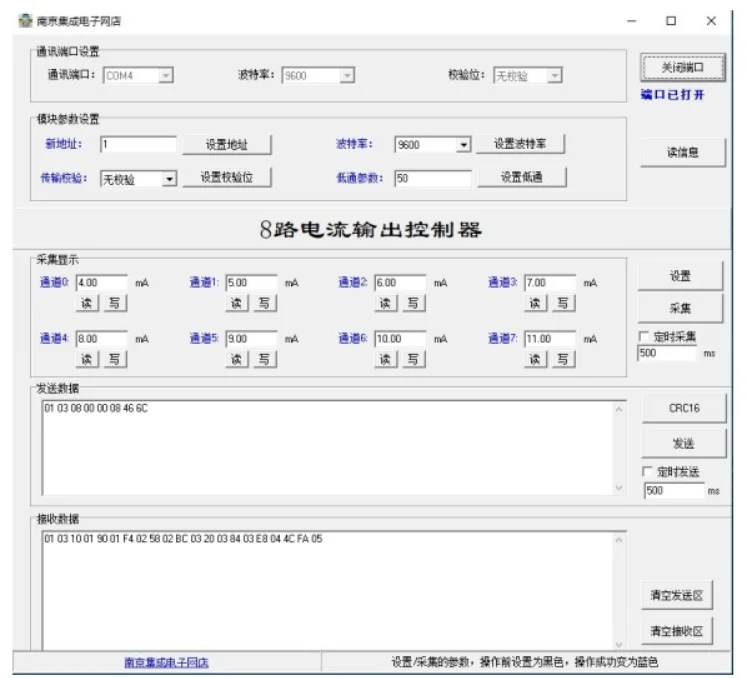This screenshot has height=678, width=748.
Task: Click the 通道2 value field 6.00
Action: (400, 282)
